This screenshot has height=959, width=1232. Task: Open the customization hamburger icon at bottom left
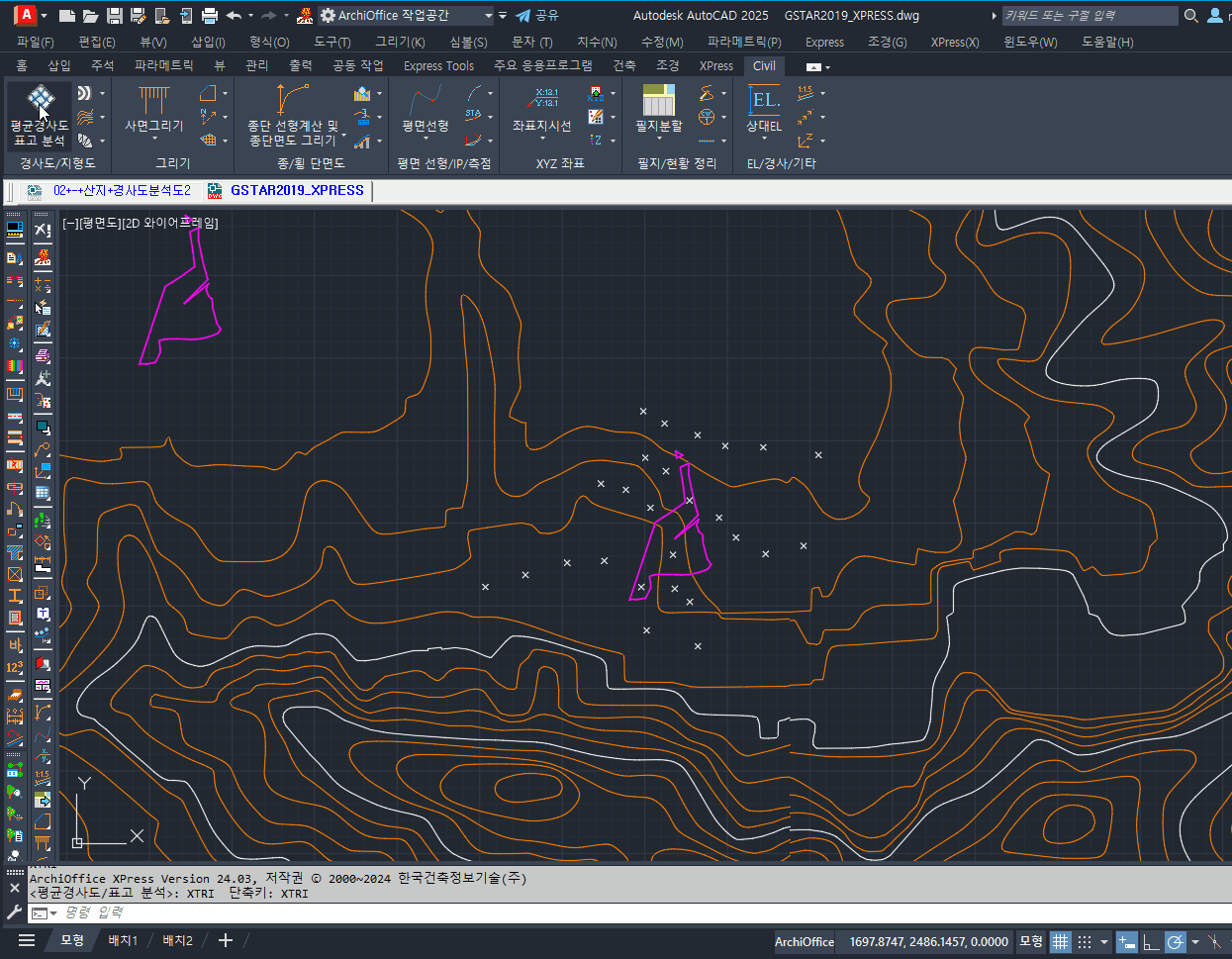tap(27, 940)
